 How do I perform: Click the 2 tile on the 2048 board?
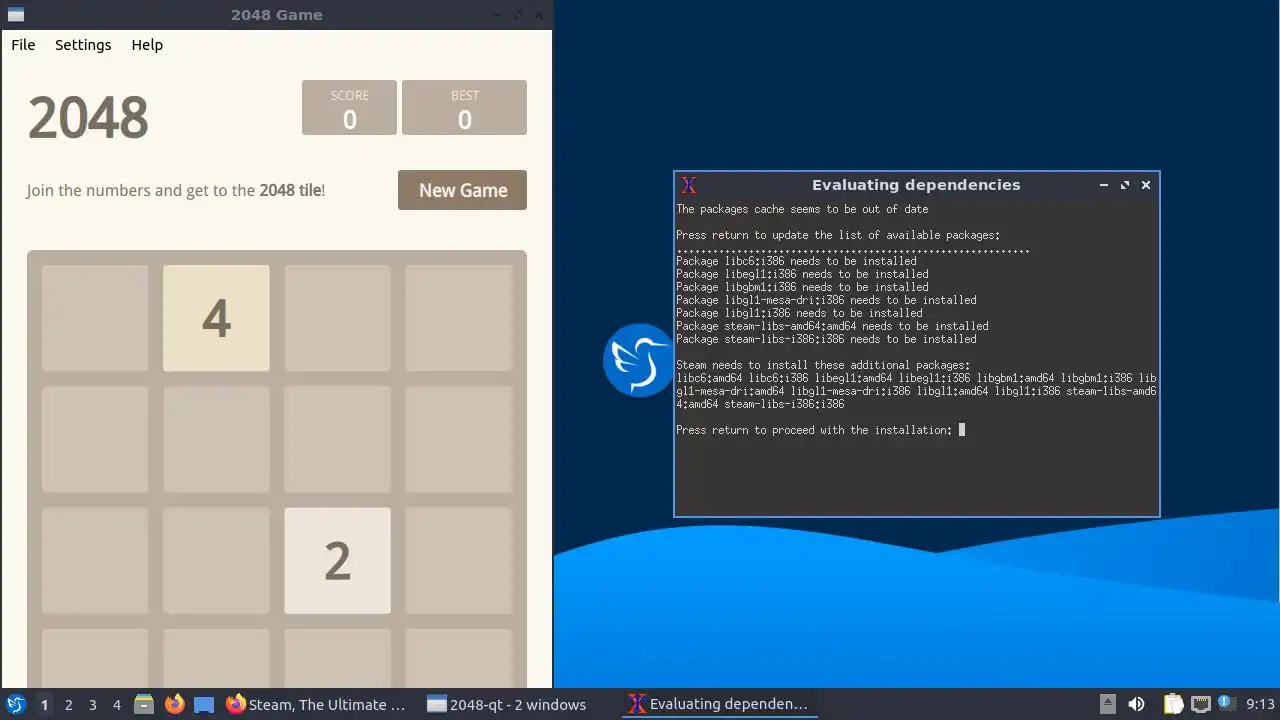[338, 560]
